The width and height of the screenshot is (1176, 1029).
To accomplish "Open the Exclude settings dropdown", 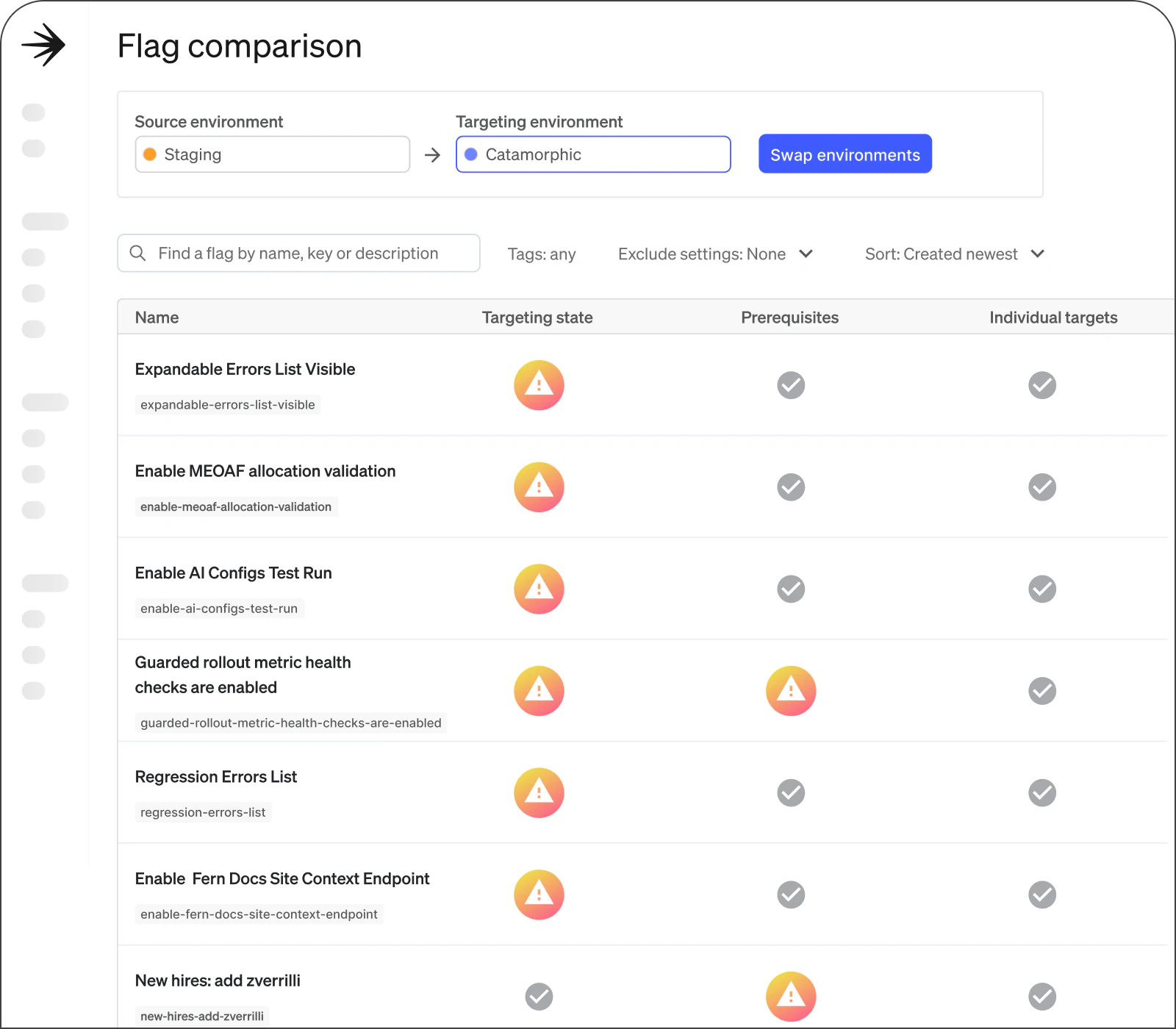I will (715, 254).
